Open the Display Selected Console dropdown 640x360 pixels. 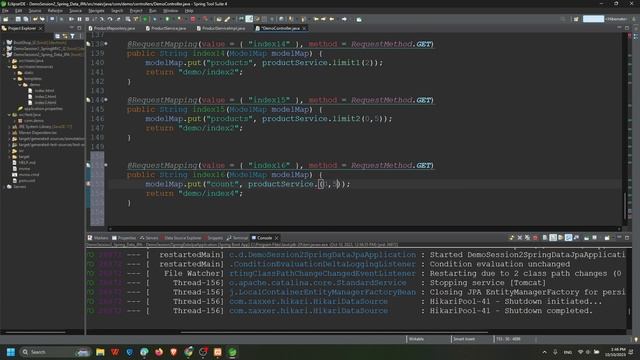(x=596, y=238)
